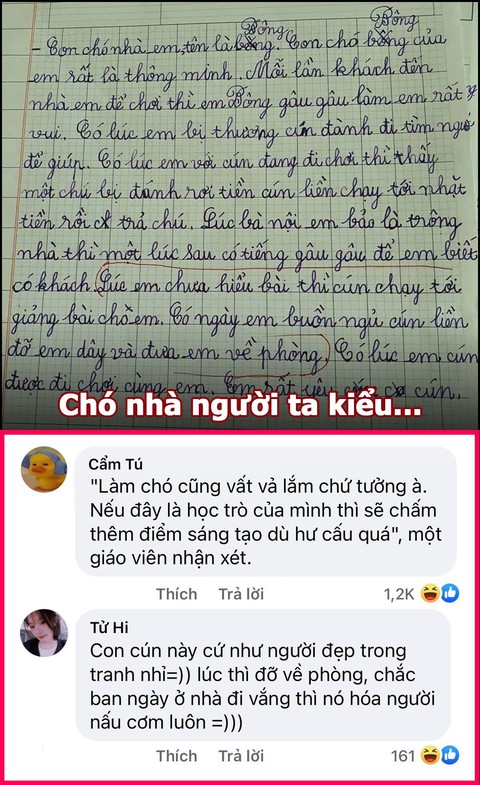The width and height of the screenshot is (480, 785).
Task: Click Cẩm Tú's comment text bubble
Action: click(x=266, y=511)
